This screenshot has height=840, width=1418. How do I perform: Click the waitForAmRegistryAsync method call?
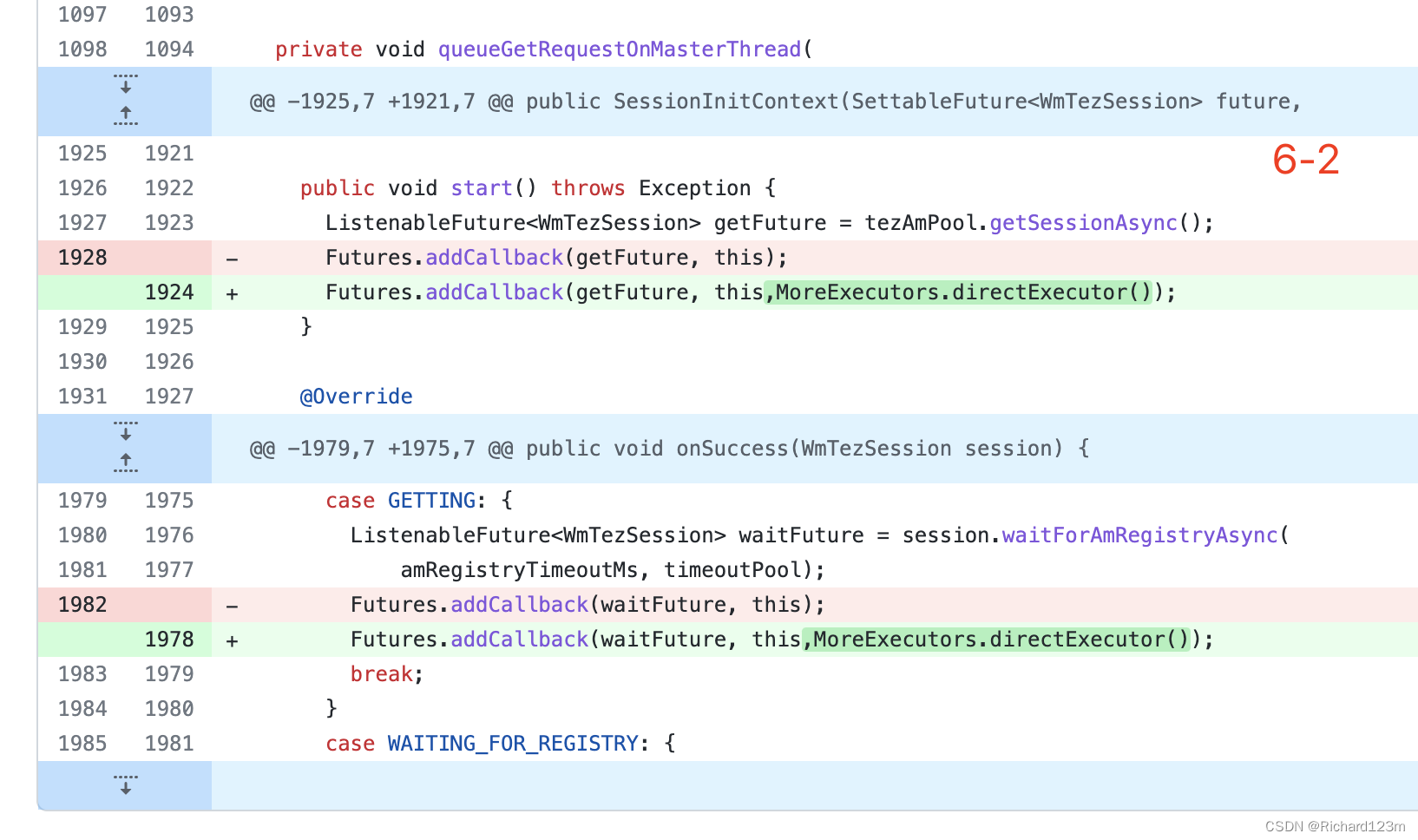1140,535
